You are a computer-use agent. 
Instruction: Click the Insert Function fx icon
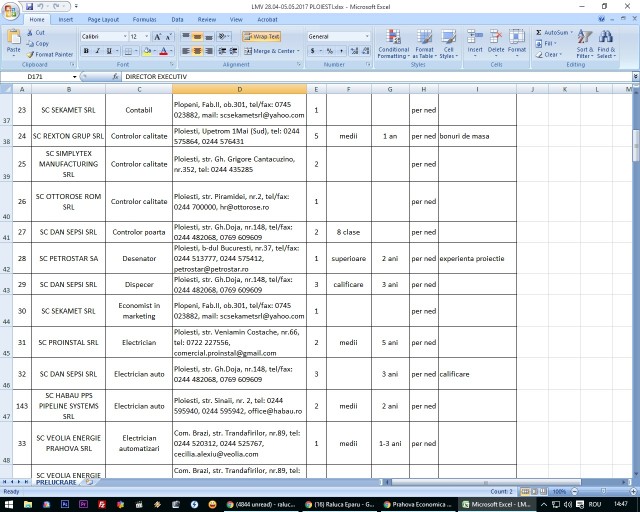click(x=116, y=76)
